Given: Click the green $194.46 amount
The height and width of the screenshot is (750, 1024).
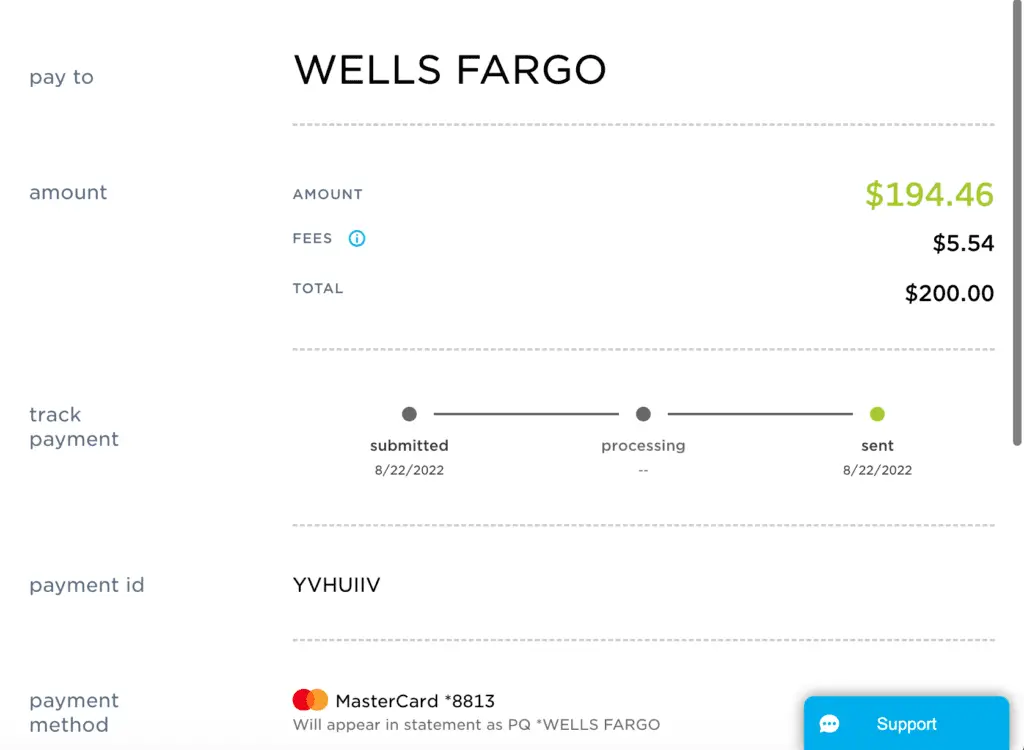Looking at the screenshot, I should (x=929, y=194).
